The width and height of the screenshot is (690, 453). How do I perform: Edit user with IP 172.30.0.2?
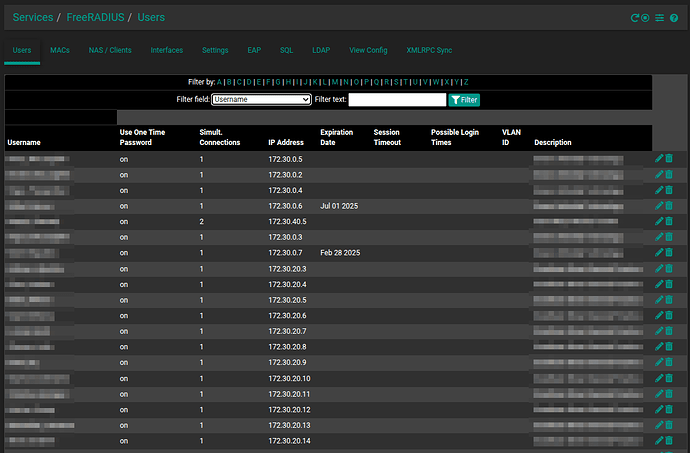click(659, 174)
